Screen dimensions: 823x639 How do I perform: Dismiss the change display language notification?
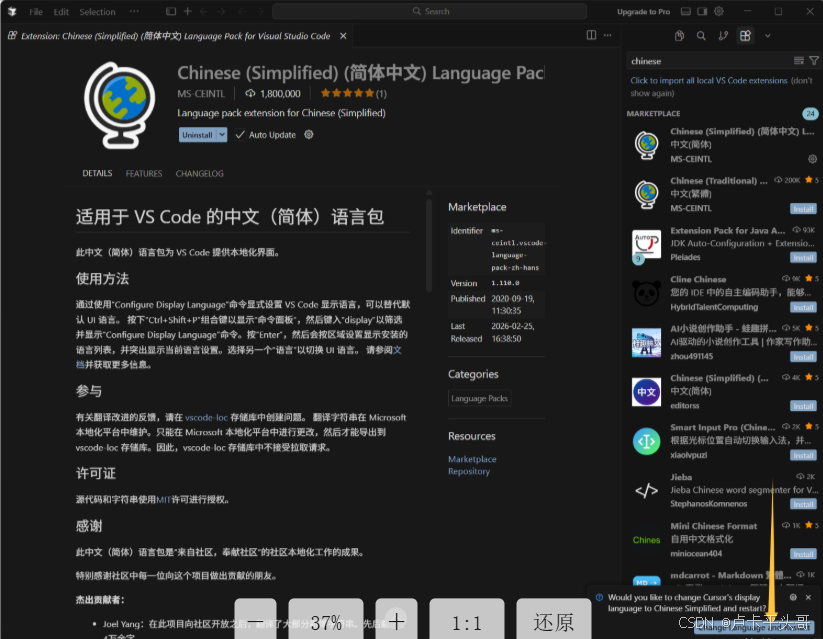[x=808, y=597]
